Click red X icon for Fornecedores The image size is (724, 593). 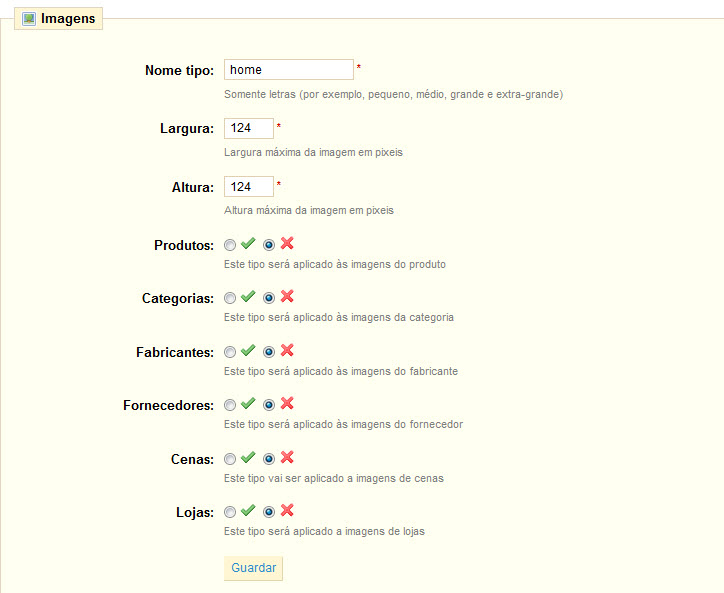tap(287, 404)
